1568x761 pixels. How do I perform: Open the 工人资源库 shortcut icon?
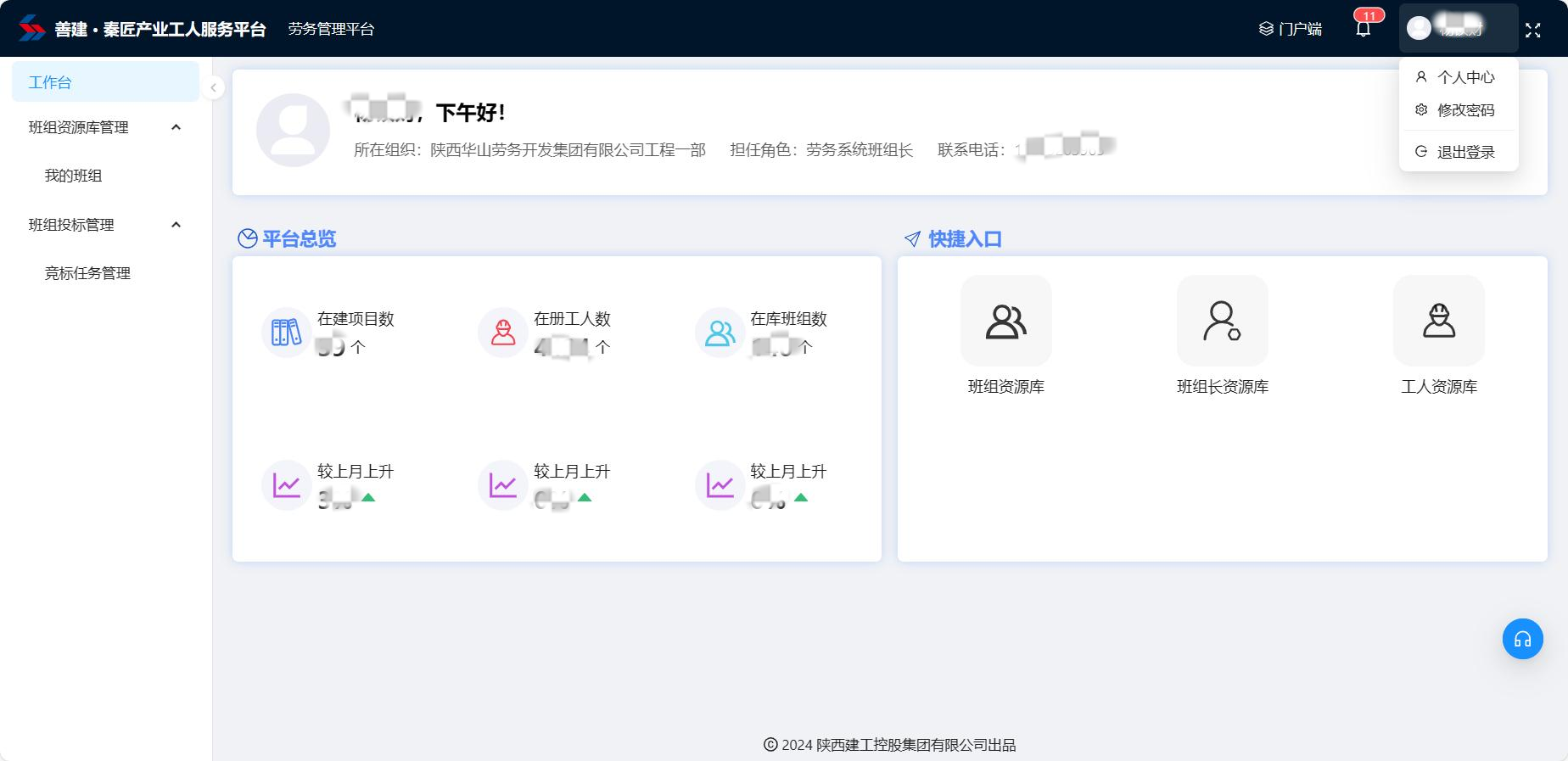point(1438,322)
